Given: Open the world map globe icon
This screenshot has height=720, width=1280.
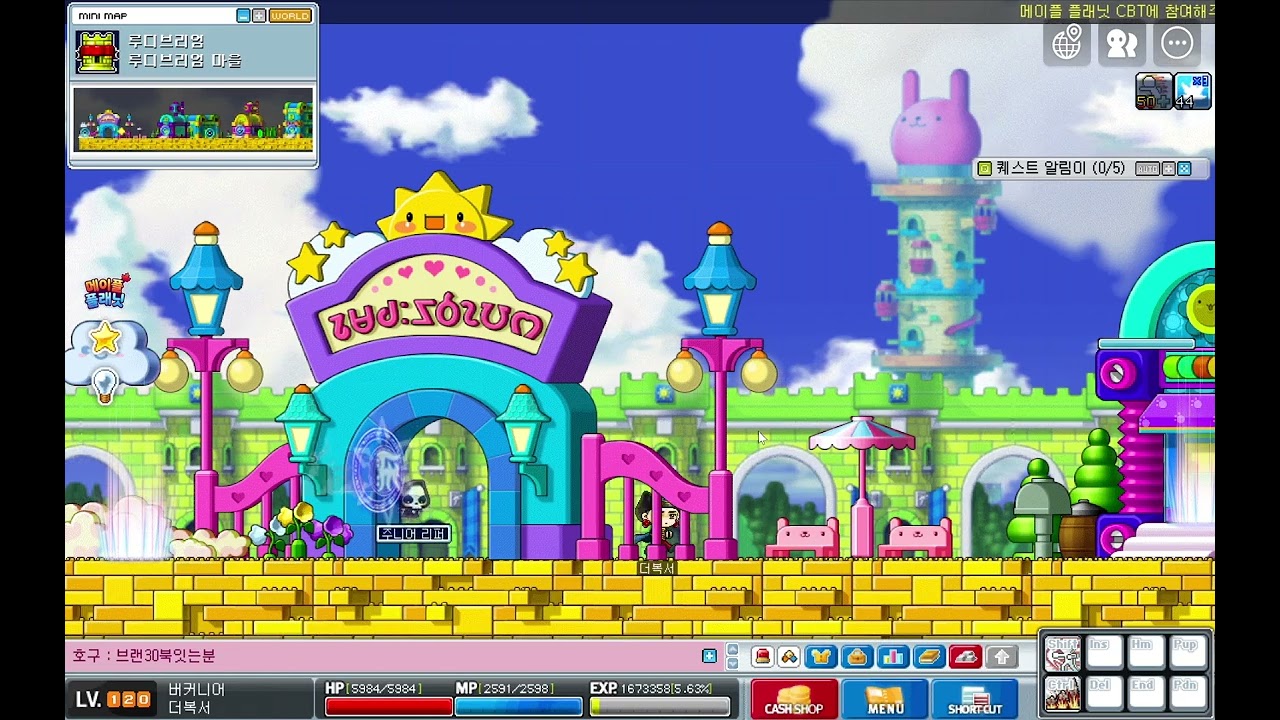Looking at the screenshot, I should pos(1067,43).
